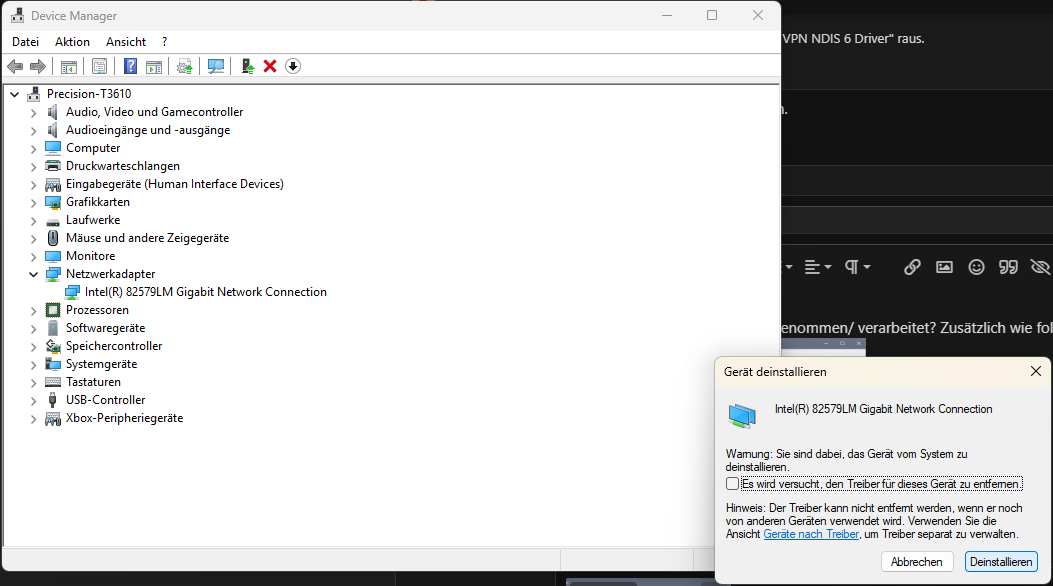Expand the Xbox-Peripheriegeräte chevron

point(34,419)
